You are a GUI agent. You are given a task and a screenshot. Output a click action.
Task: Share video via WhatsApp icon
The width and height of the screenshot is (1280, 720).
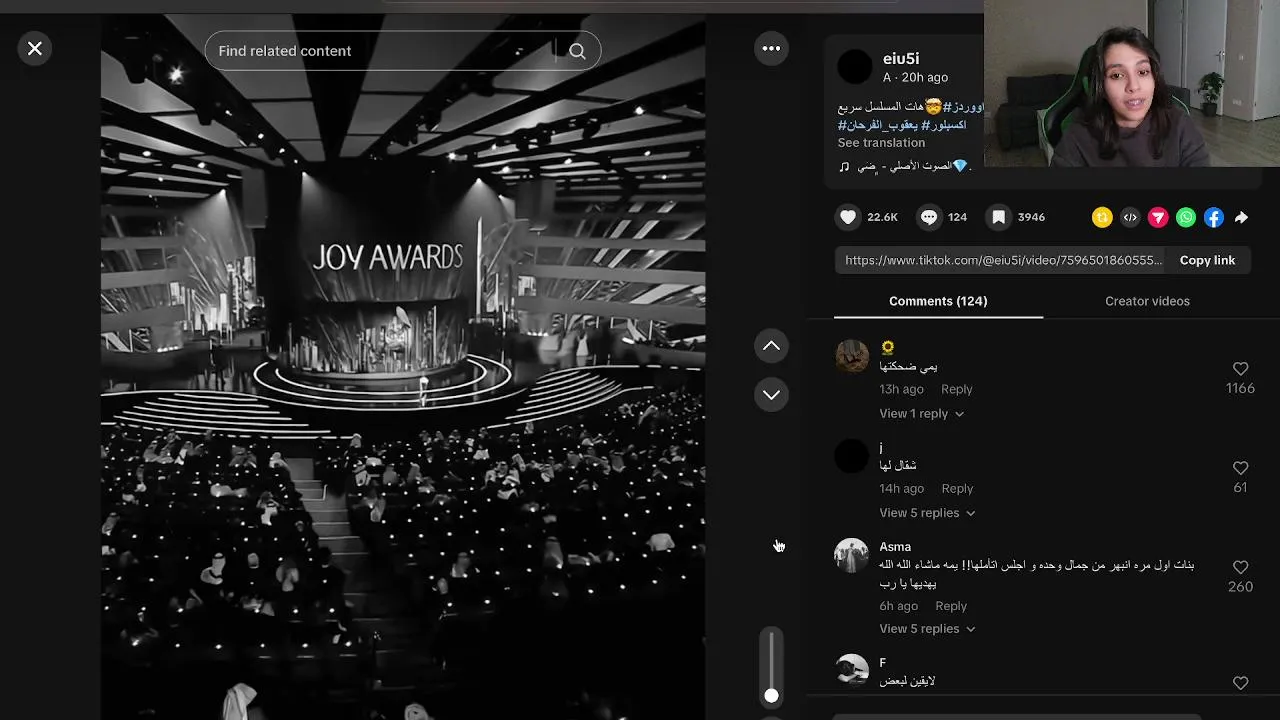click(x=1186, y=217)
